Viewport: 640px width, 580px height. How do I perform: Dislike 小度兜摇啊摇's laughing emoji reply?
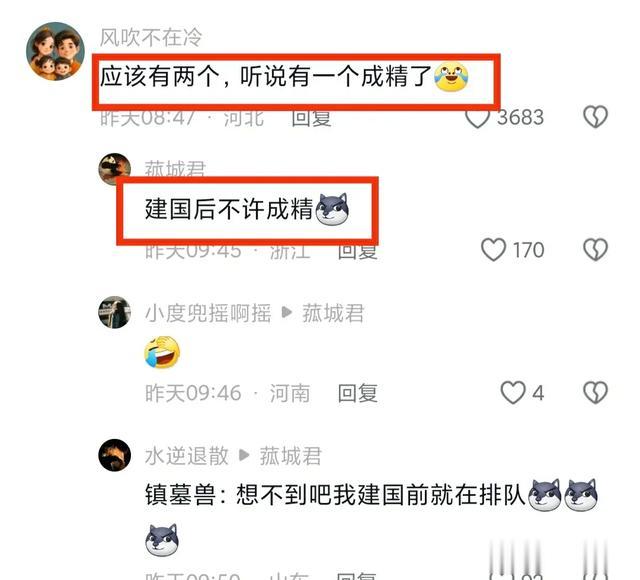pyautogui.click(x=596, y=393)
